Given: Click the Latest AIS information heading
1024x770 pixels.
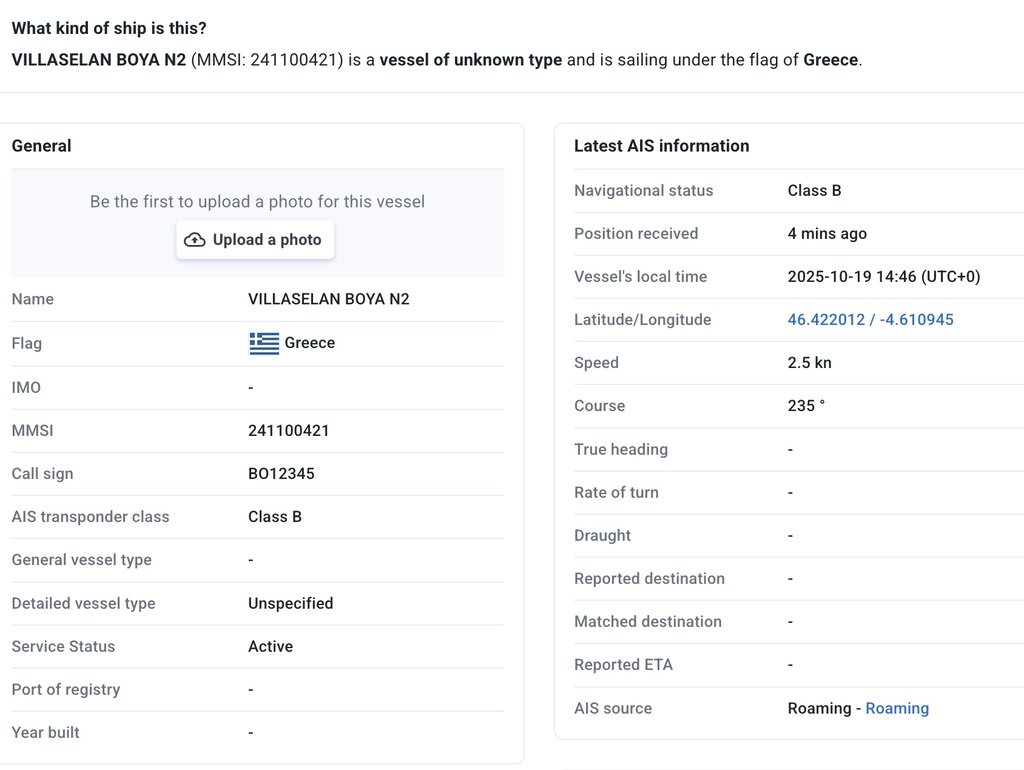Looking at the screenshot, I should pyautogui.click(x=661, y=146).
